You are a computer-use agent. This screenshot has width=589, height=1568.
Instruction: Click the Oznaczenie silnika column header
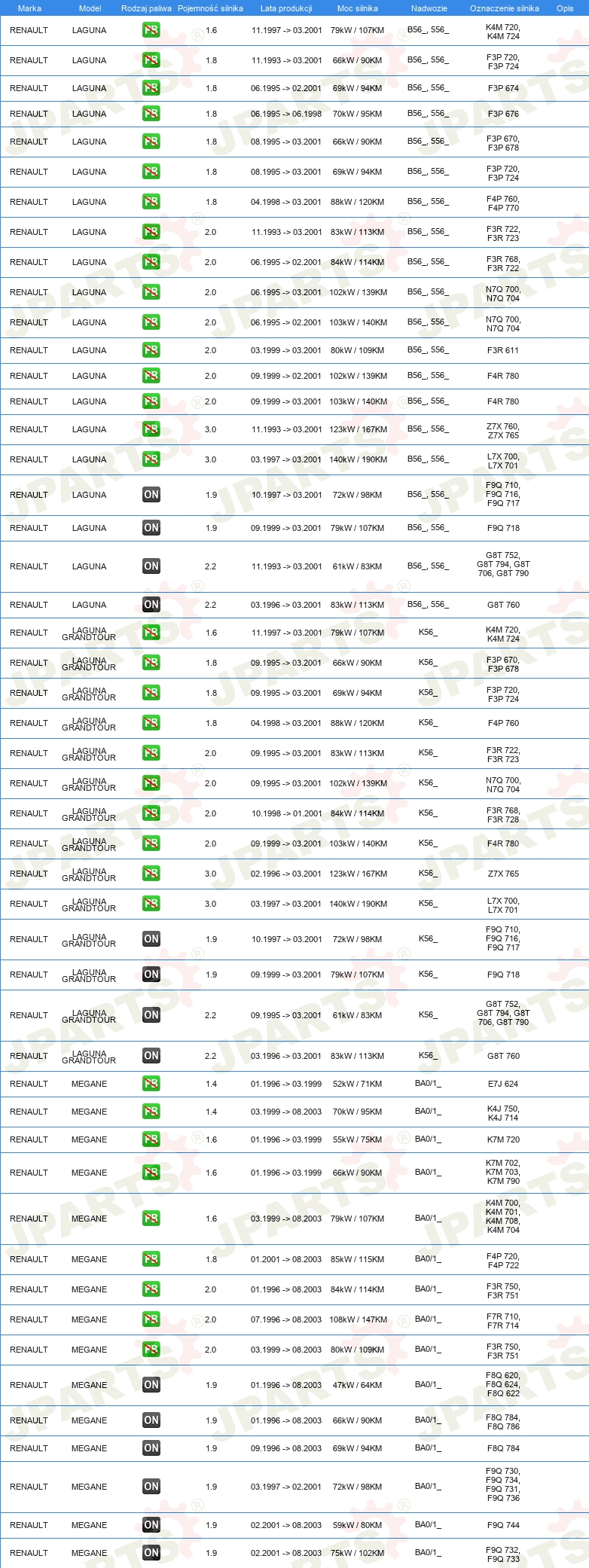(x=505, y=8)
